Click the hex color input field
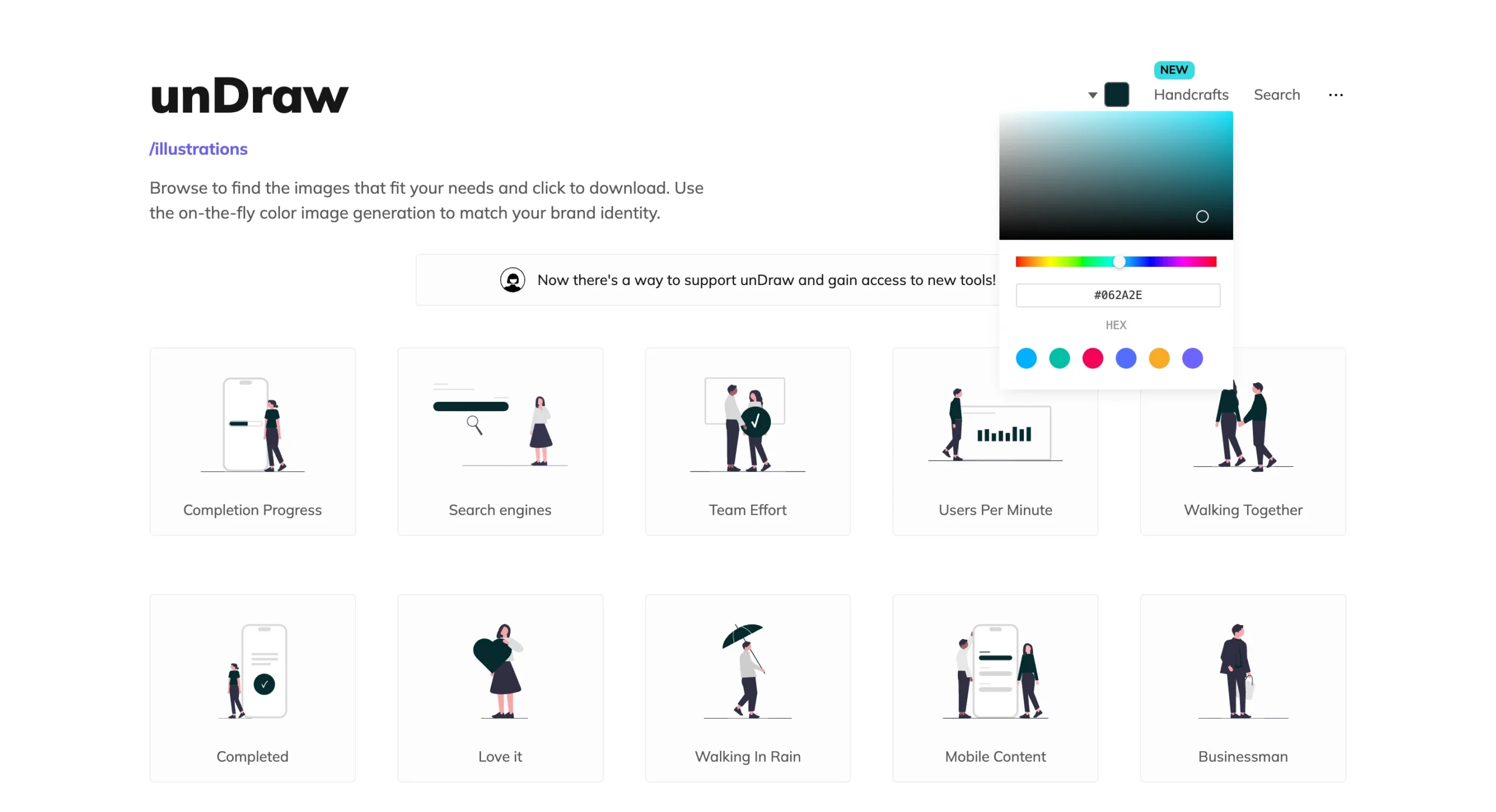 point(1118,295)
